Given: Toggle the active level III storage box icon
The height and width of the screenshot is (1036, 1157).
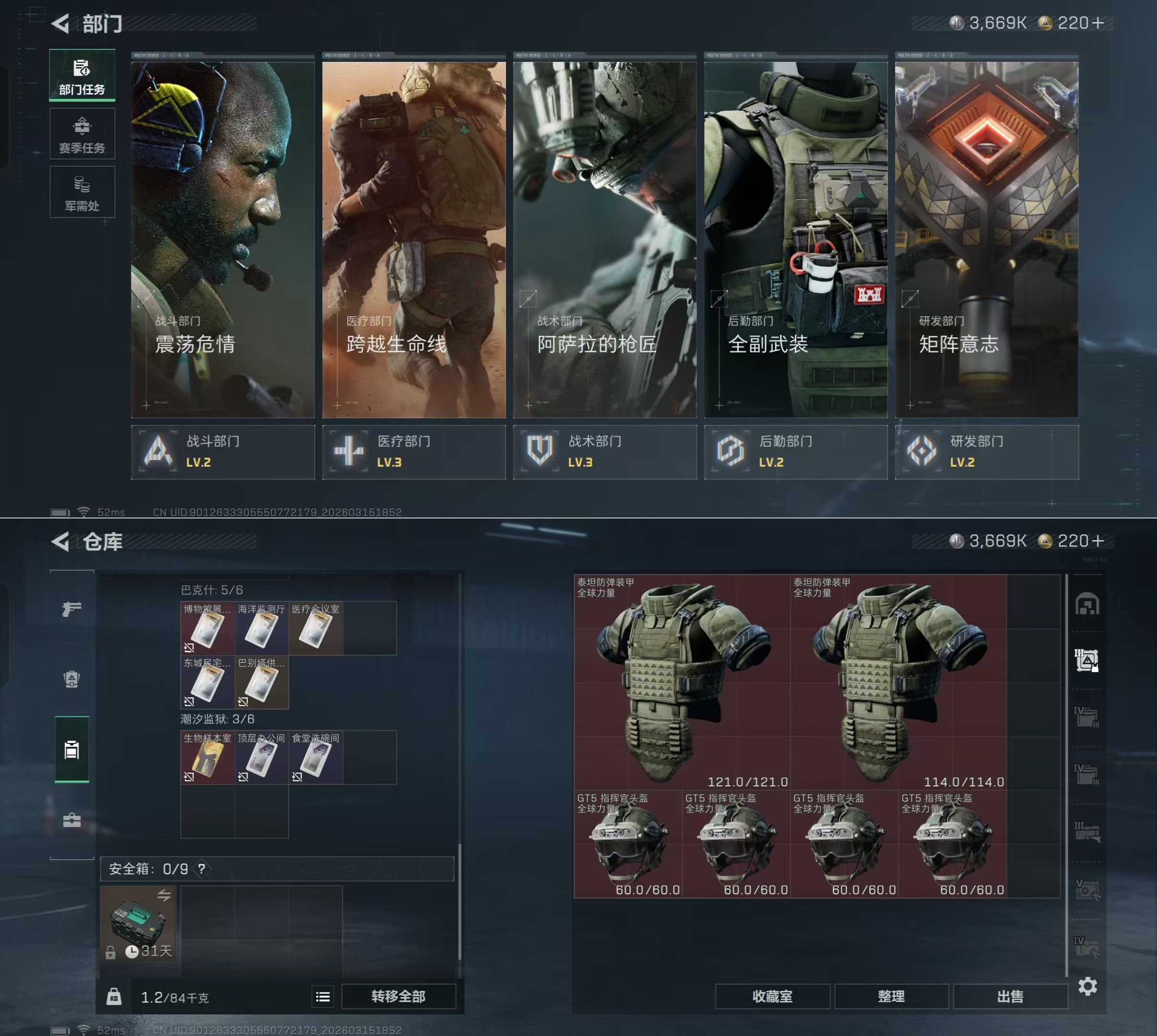Looking at the screenshot, I should 1087,660.
